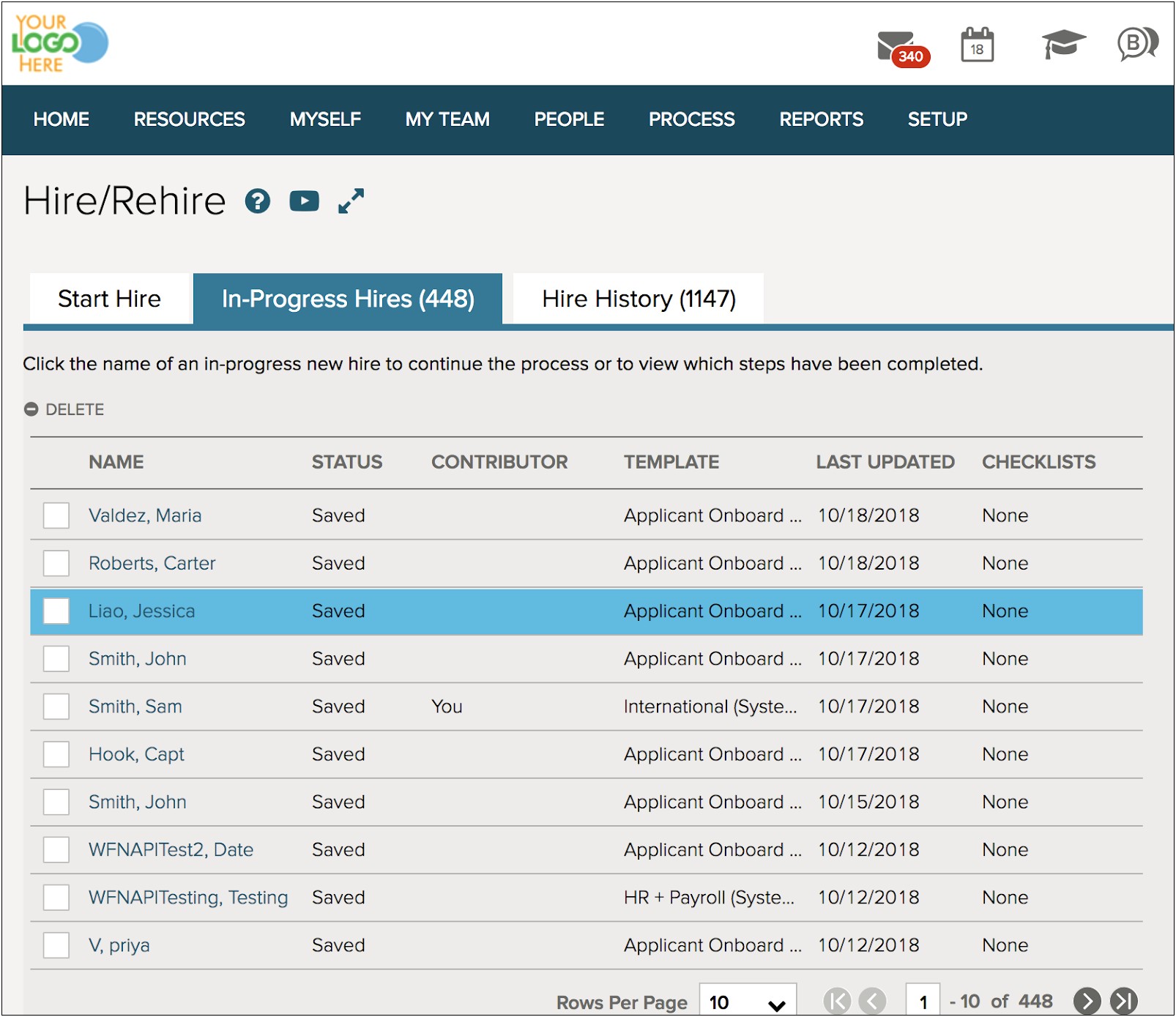Screen dimensions: 1176x1017
Task: Open the SETUP menu
Action: point(938,119)
